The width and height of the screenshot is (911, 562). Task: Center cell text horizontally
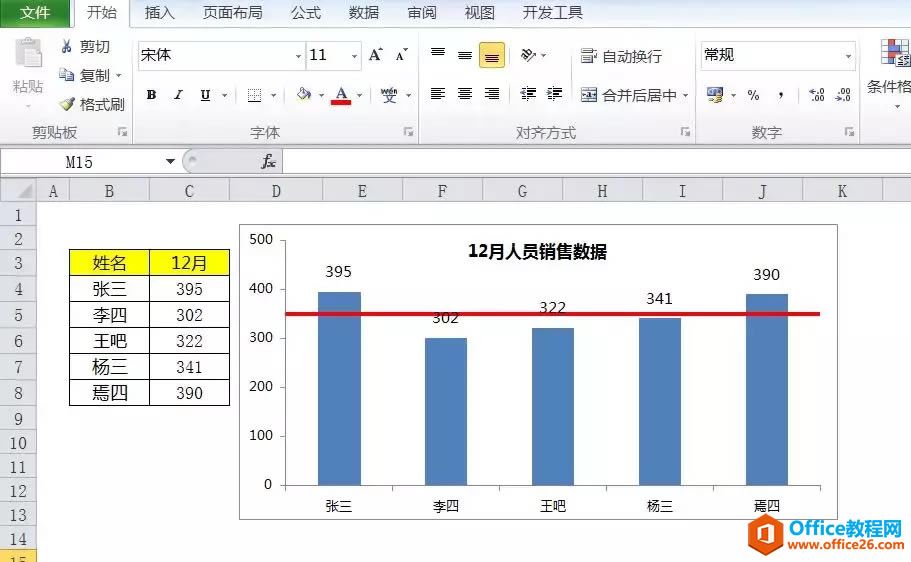(x=465, y=94)
